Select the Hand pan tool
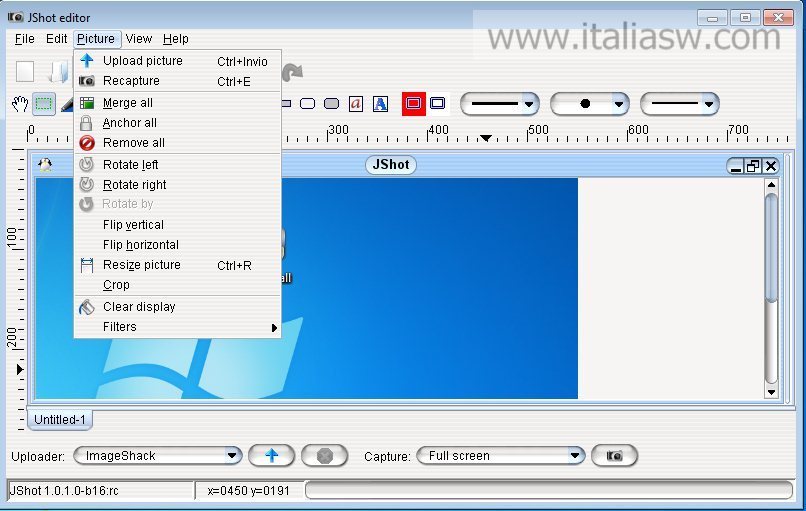The width and height of the screenshot is (806, 511). [x=21, y=104]
